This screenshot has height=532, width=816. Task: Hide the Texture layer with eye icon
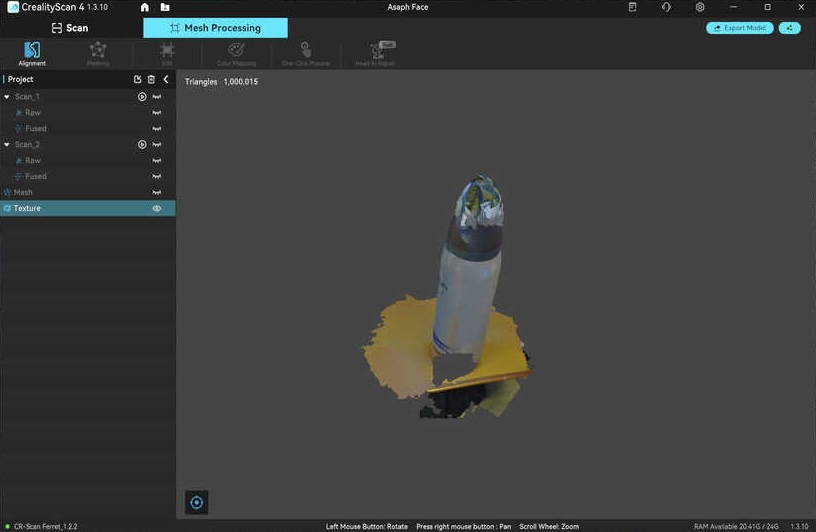click(157, 208)
